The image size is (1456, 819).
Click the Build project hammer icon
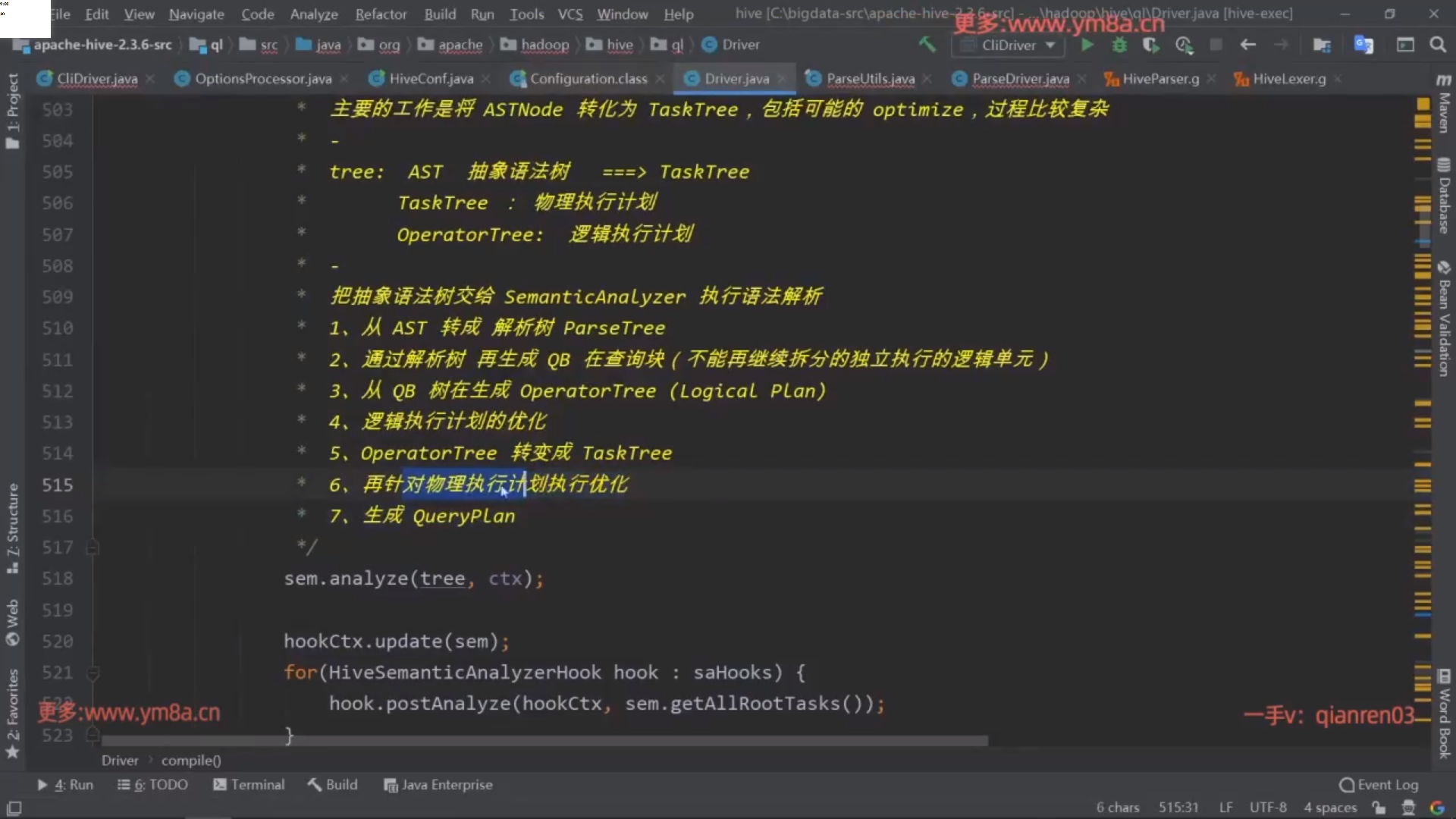click(x=927, y=45)
